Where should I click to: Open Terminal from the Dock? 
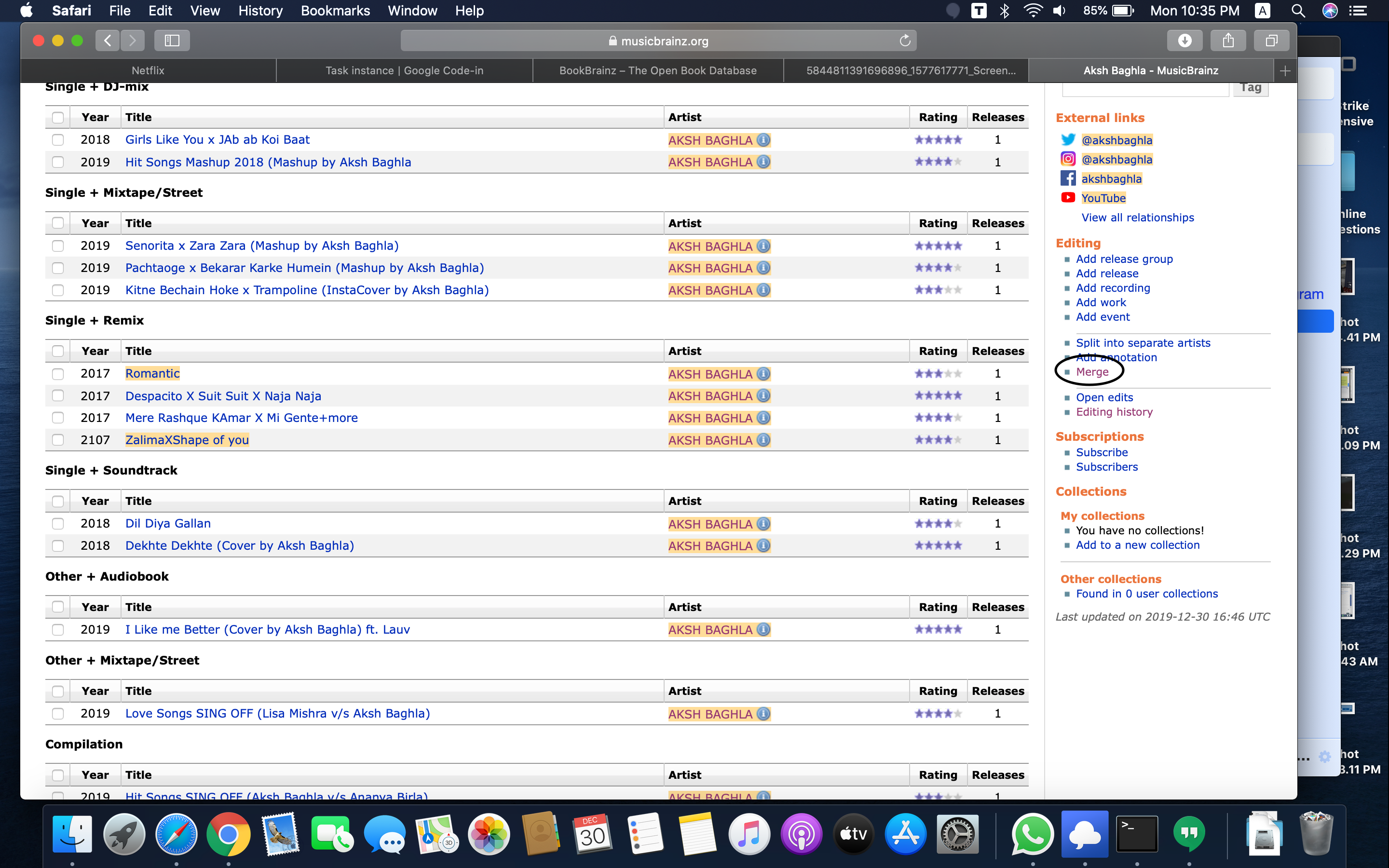point(1136,834)
